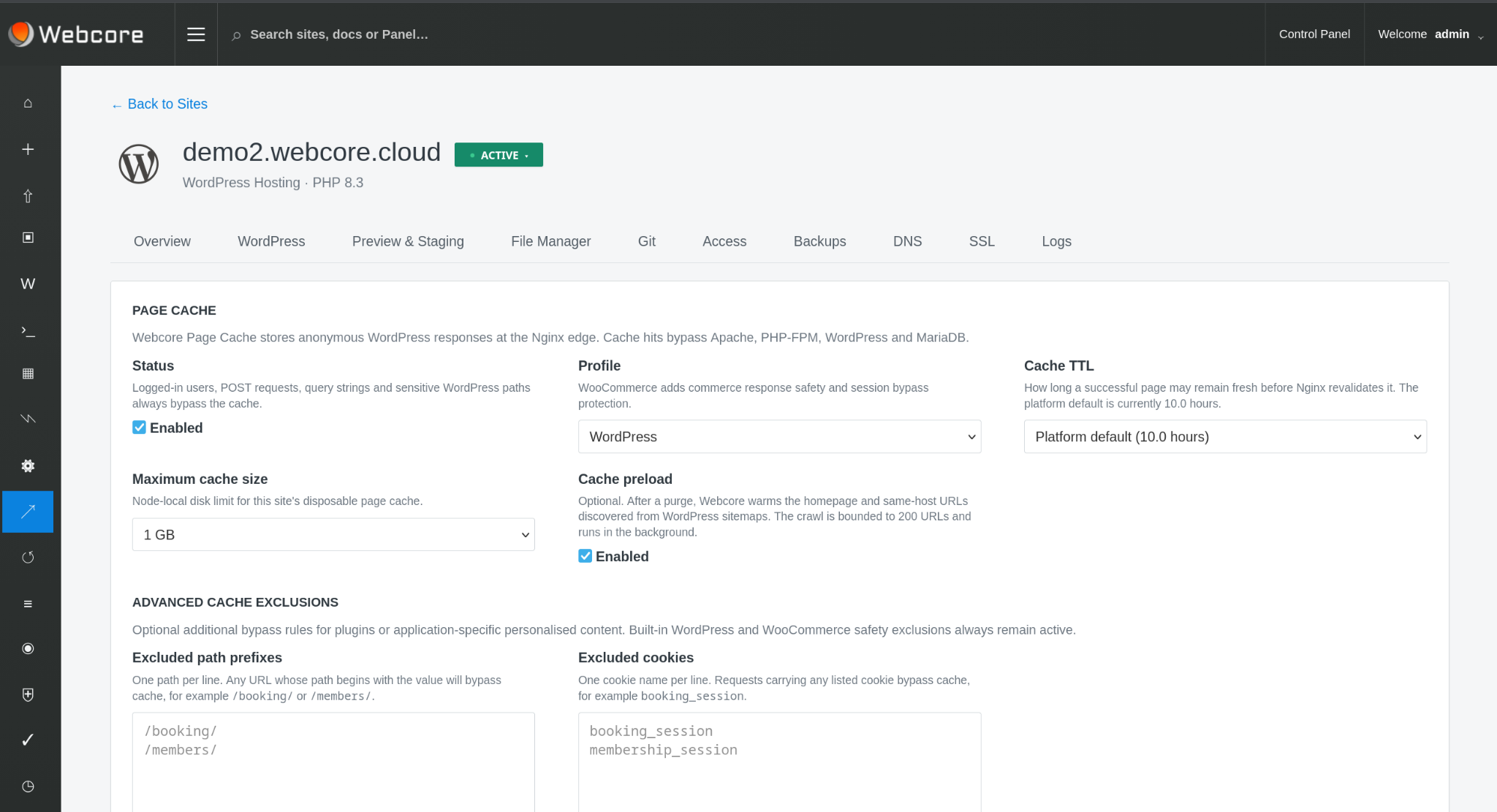The width and height of the screenshot is (1497, 812).
Task: Click the Back to Sites link
Action: click(x=159, y=104)
